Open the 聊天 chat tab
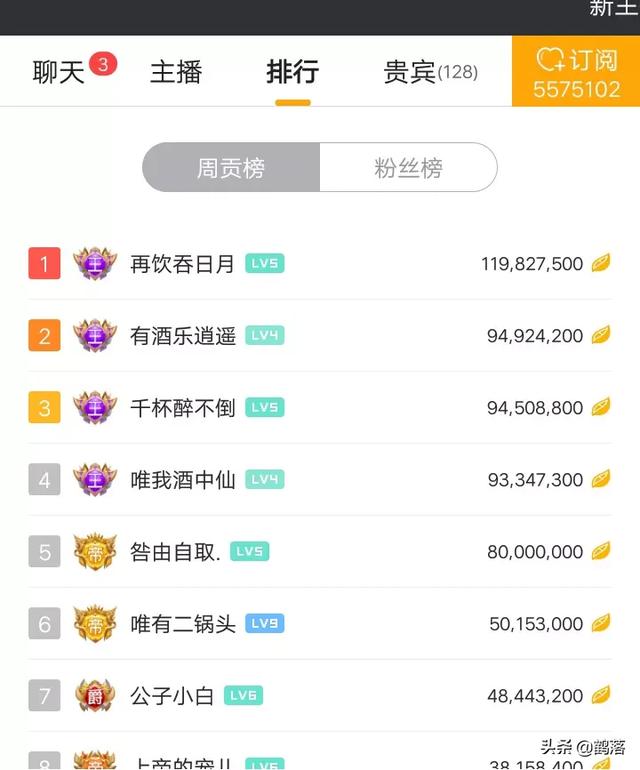The image size is (640, 770). coord(58,72)
